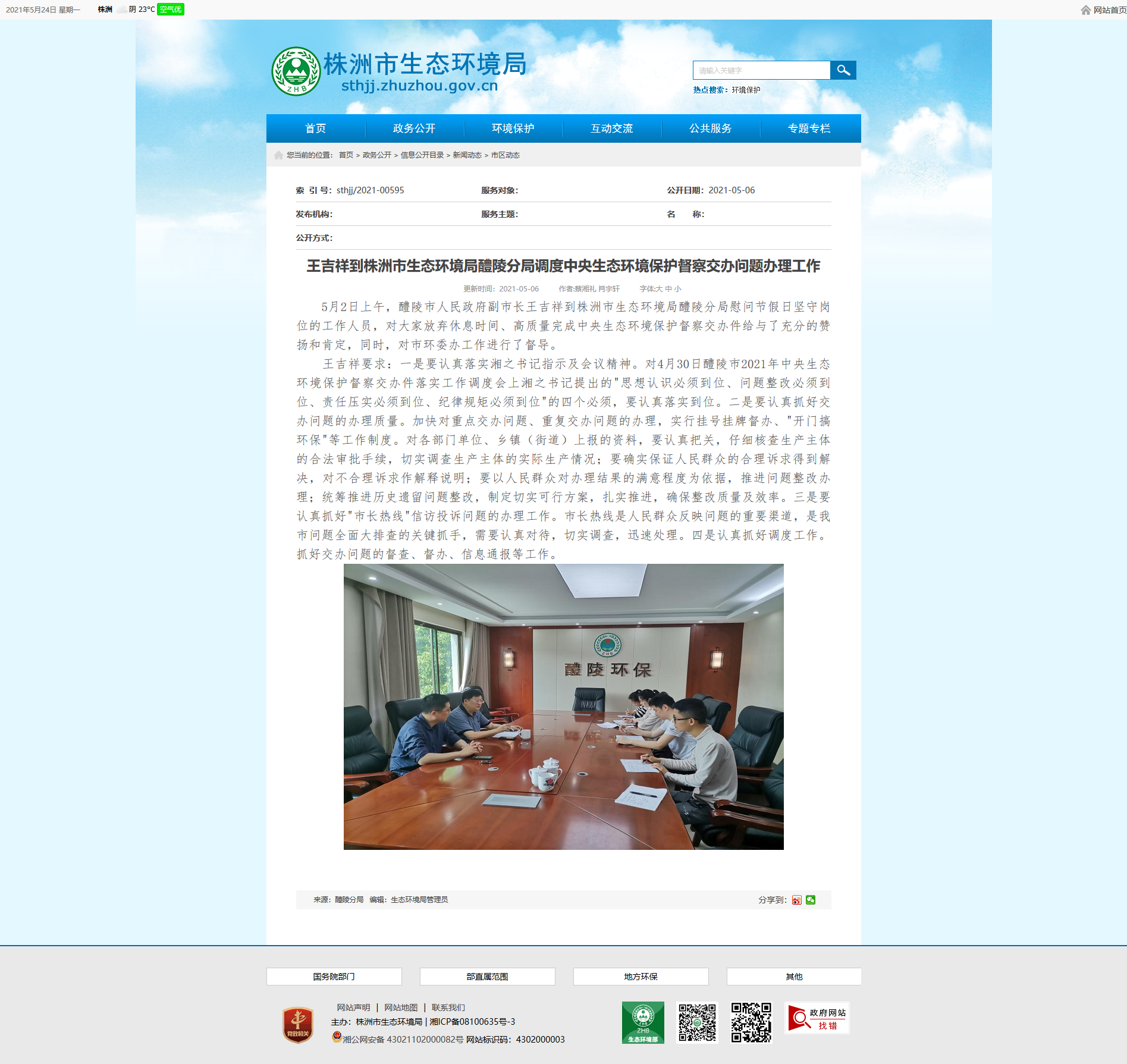The width and height of the screenshot is (1127, 1064).
Task: Expand the 国务院部门 links dropdown
Action: [x=334, y=977]
